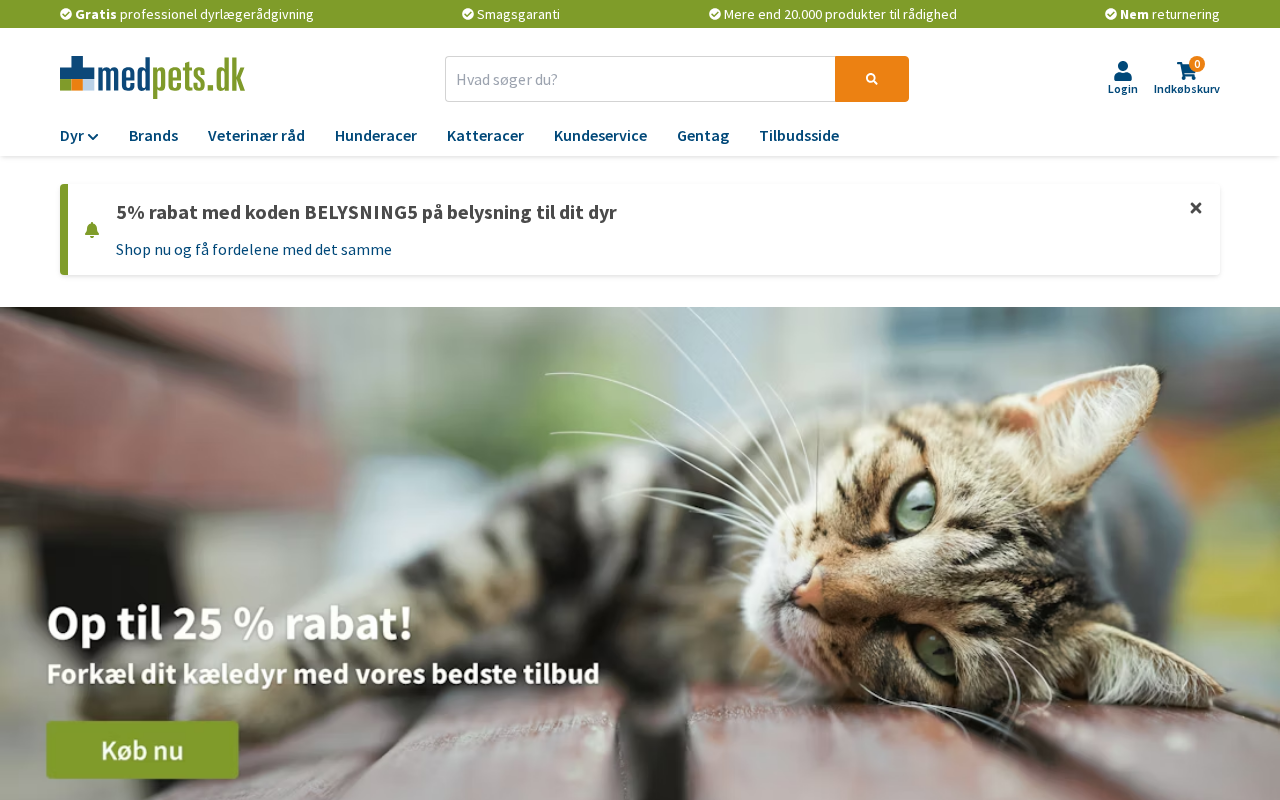Go to the Katteracer page
Screen dimensions: 1280x800
pos(485,136)
